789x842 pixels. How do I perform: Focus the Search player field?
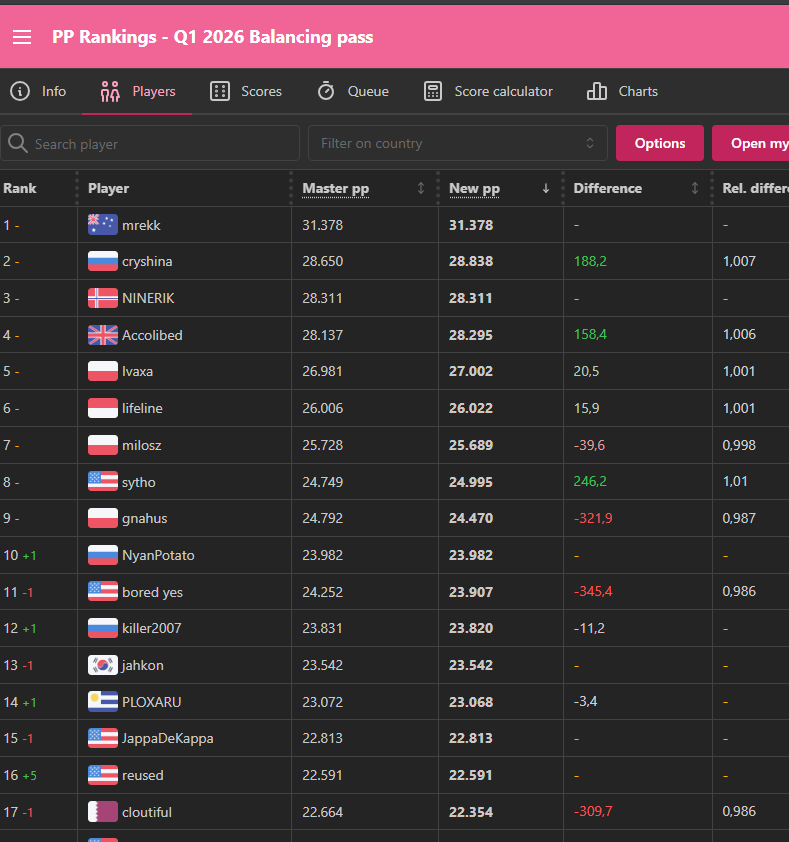150,143
